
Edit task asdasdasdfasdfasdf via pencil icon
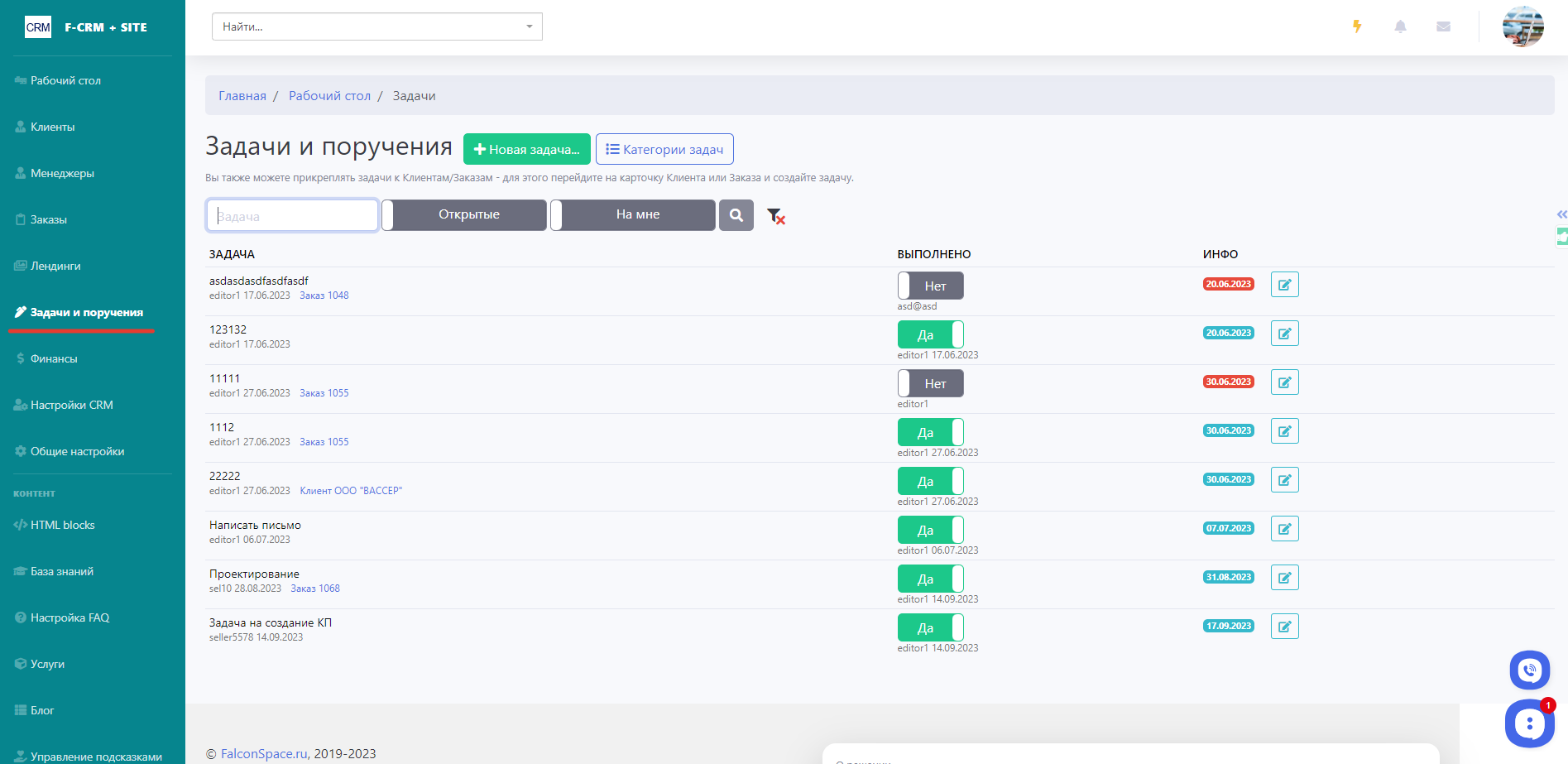[x=1284, y=285]
